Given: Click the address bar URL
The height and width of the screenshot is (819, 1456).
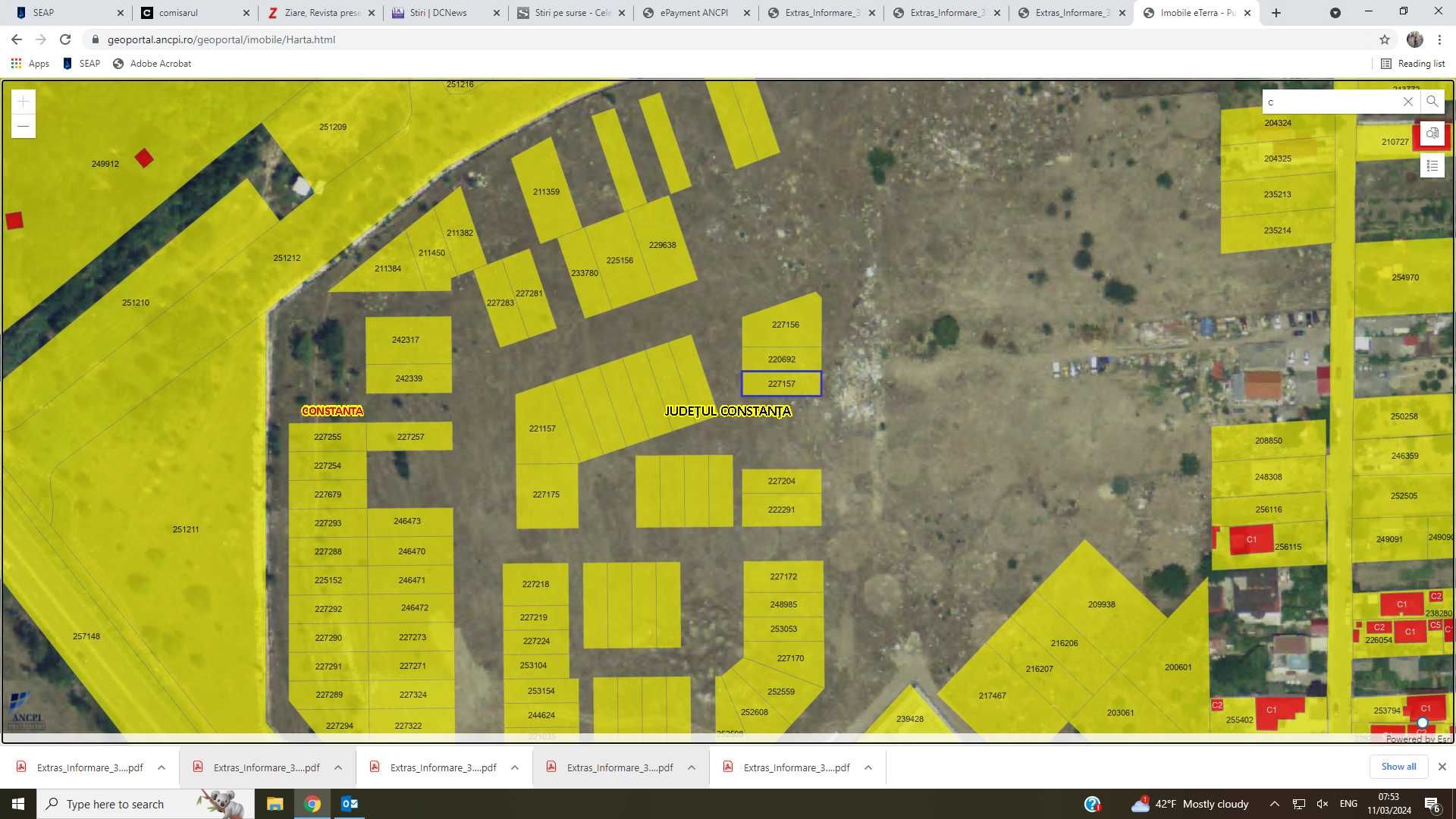Looking at the screenshot, I should [x=221, y=39].
